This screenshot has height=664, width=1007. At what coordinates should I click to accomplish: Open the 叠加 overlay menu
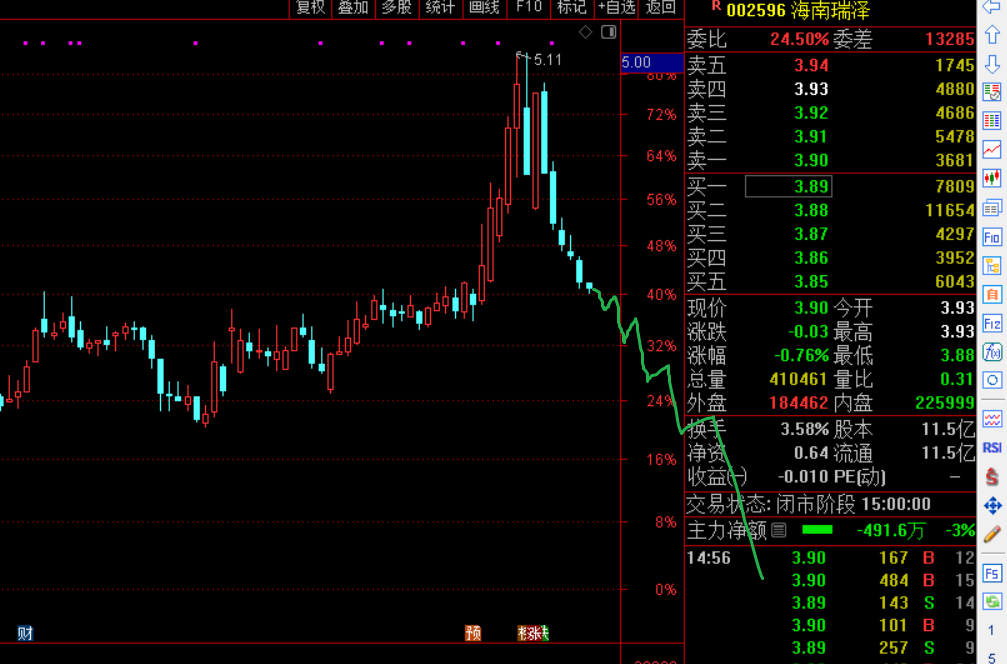[353, 7]
